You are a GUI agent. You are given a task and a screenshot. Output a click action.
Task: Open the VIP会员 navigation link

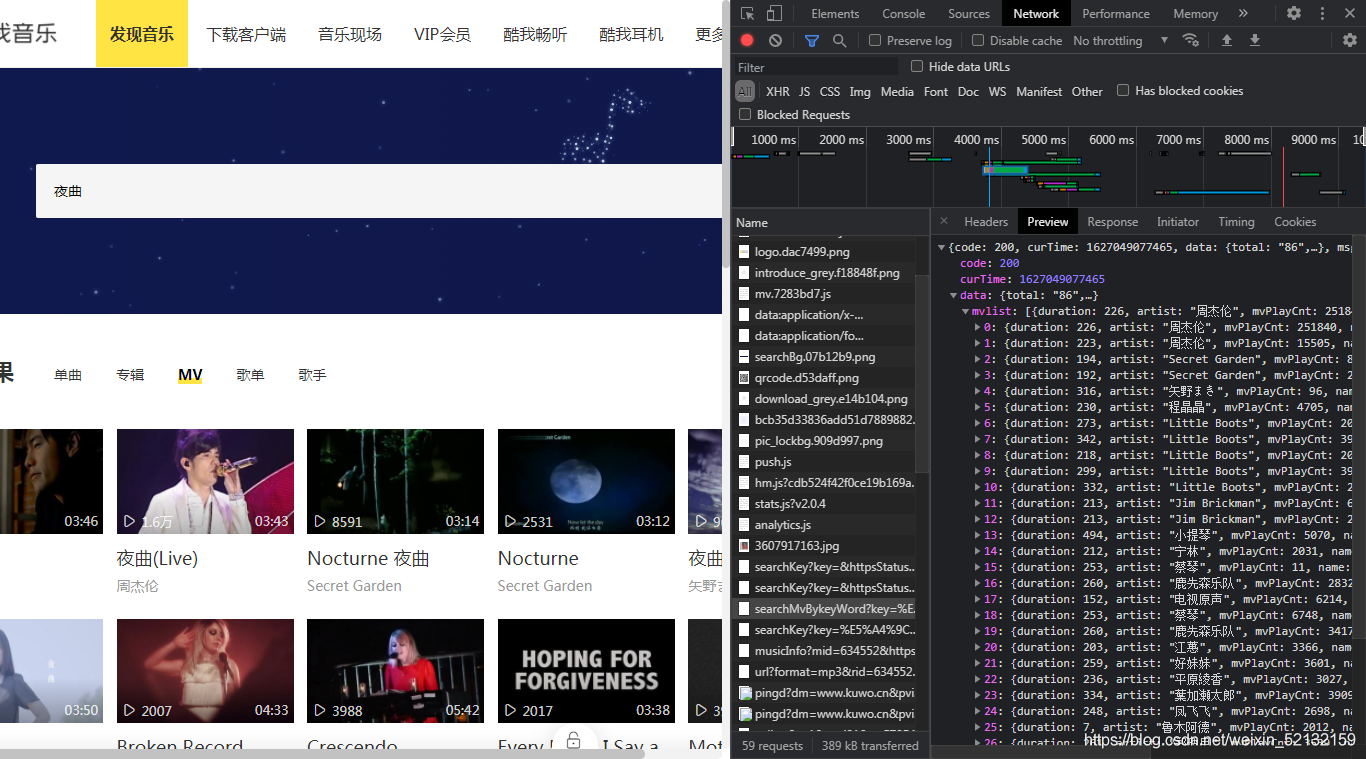click(x=442, y=34)
